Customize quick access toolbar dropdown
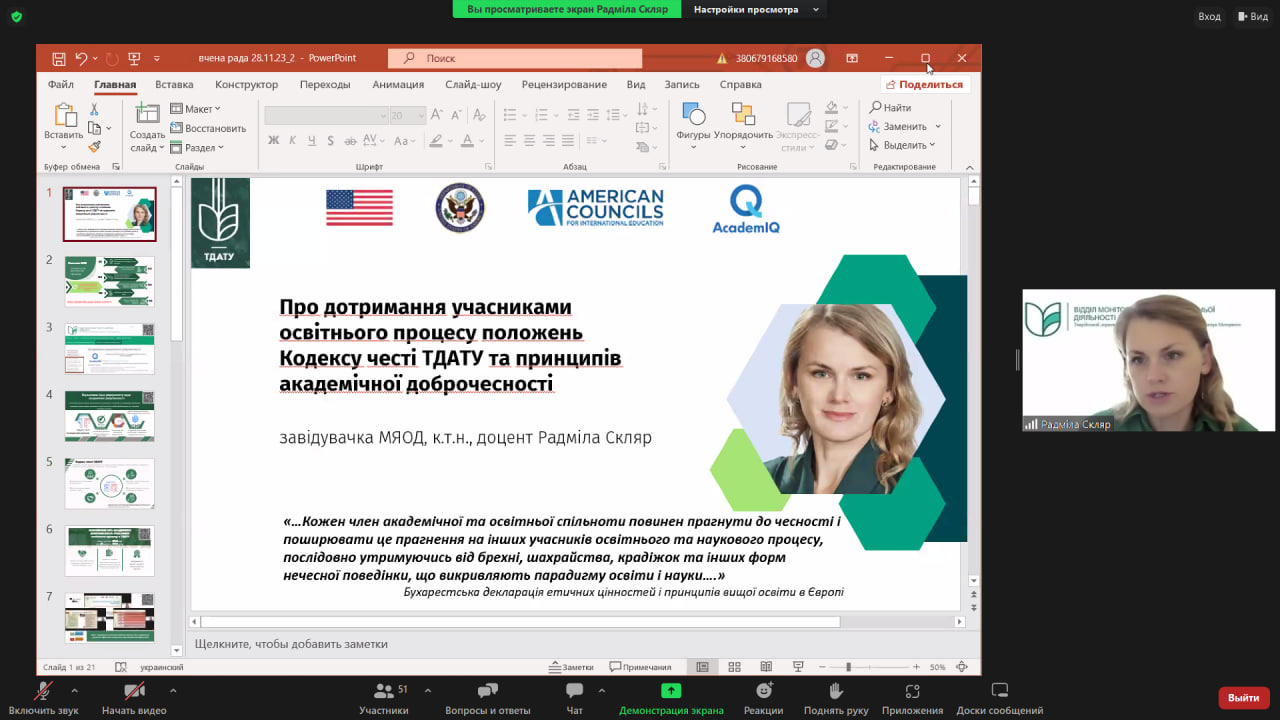This screenshot has height=720, width=1280. (157, 59)
